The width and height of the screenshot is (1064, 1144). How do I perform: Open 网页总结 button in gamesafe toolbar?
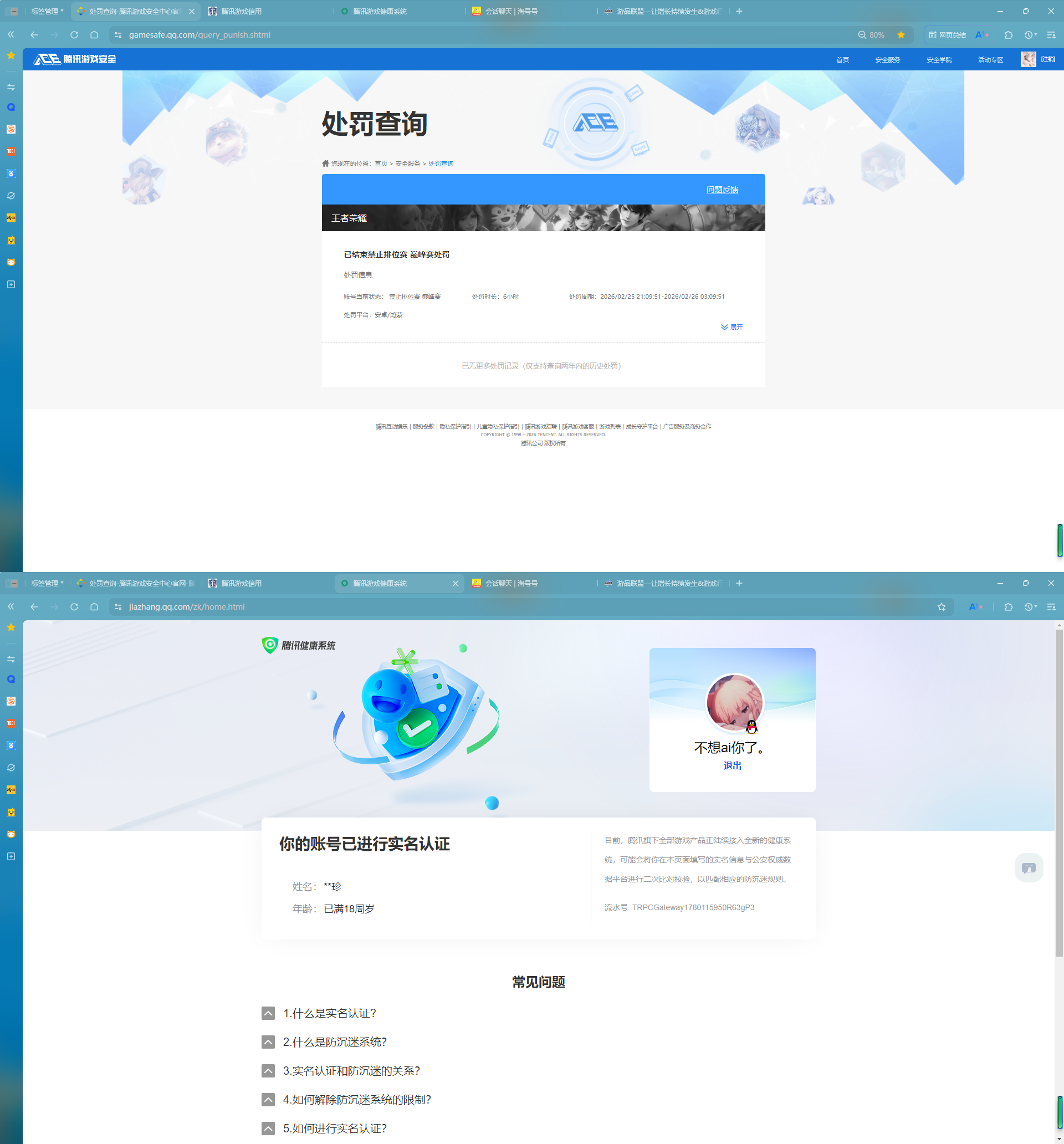tap(947, 35)
